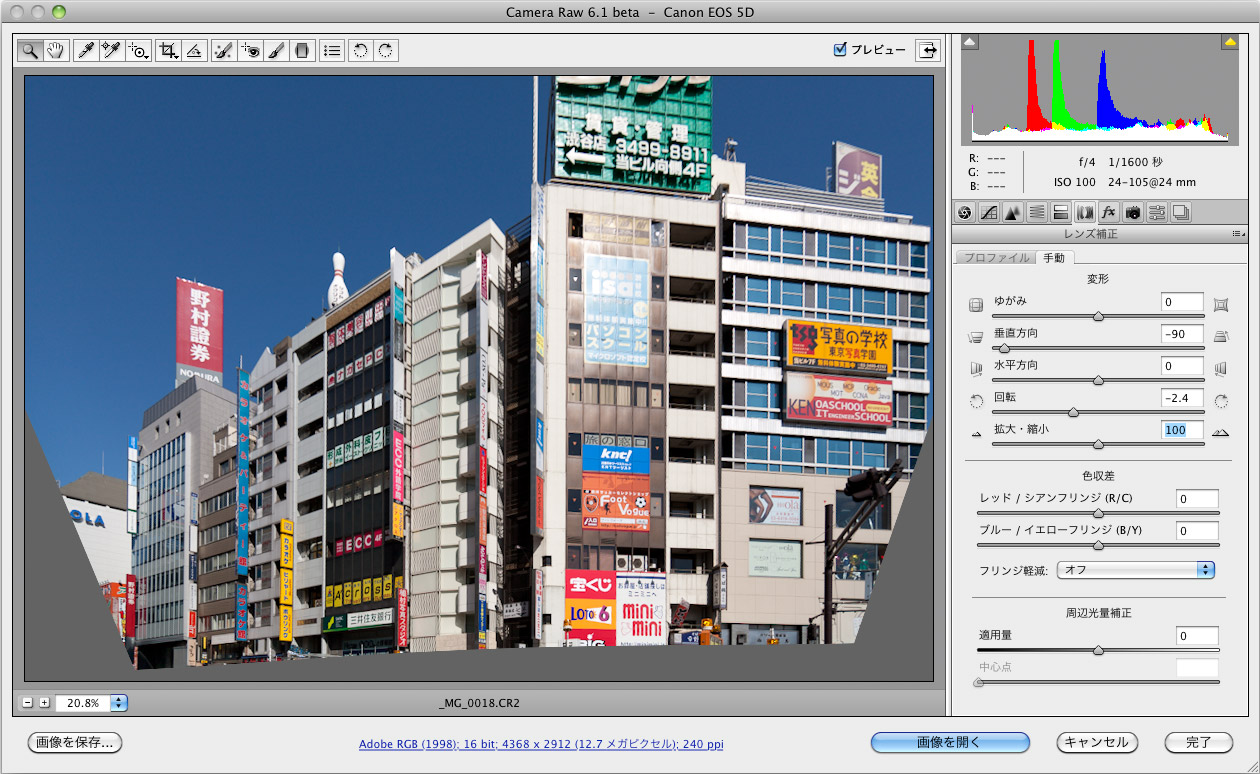Screen dimensions: 1260x774
Task: Toggle full screen mode icon
Action: tap(929, 50)
